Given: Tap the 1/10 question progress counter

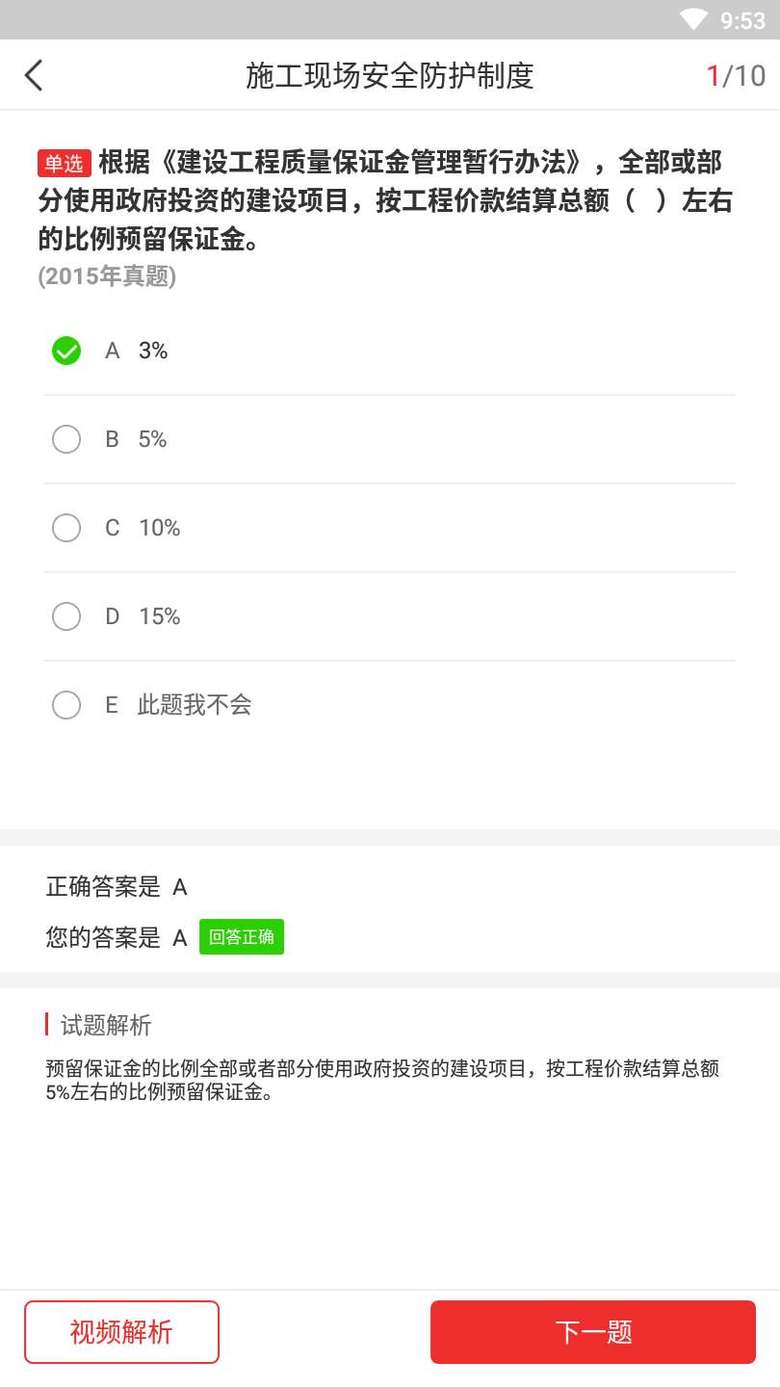Looking at the screenshot, I should pyautogui.click(x=735, y=75).
